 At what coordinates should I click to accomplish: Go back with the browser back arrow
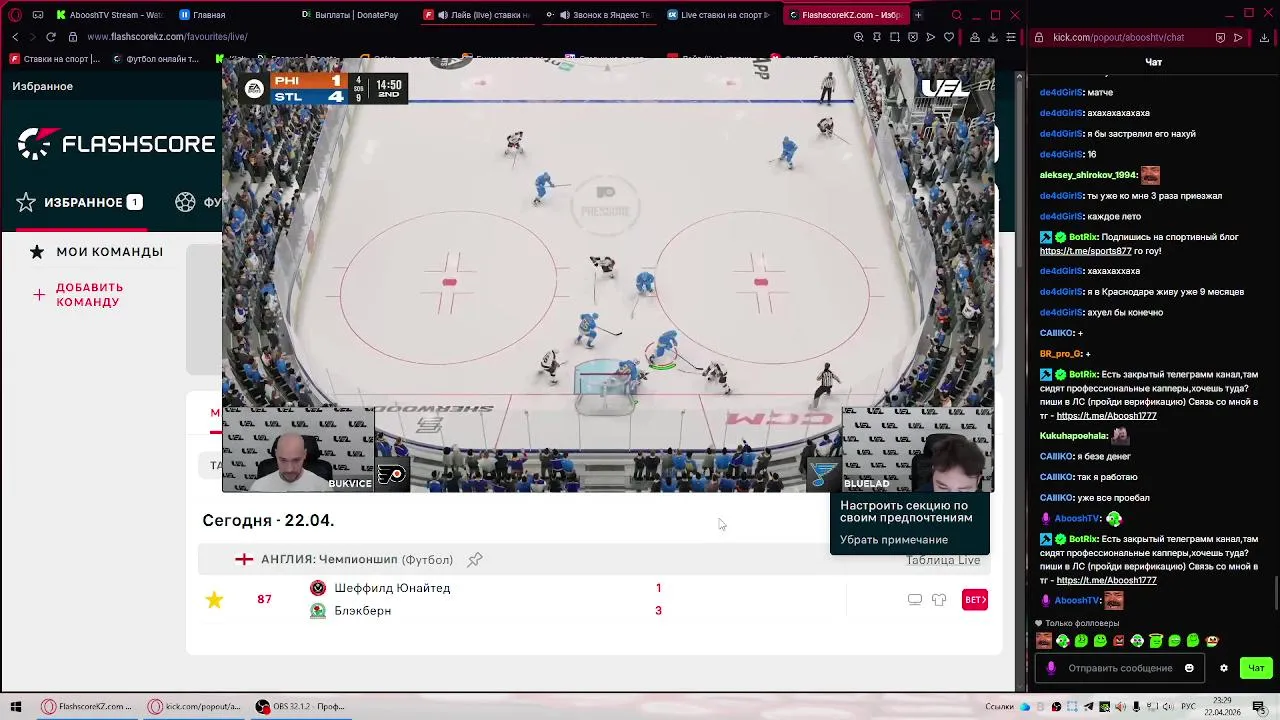(15, 37)
